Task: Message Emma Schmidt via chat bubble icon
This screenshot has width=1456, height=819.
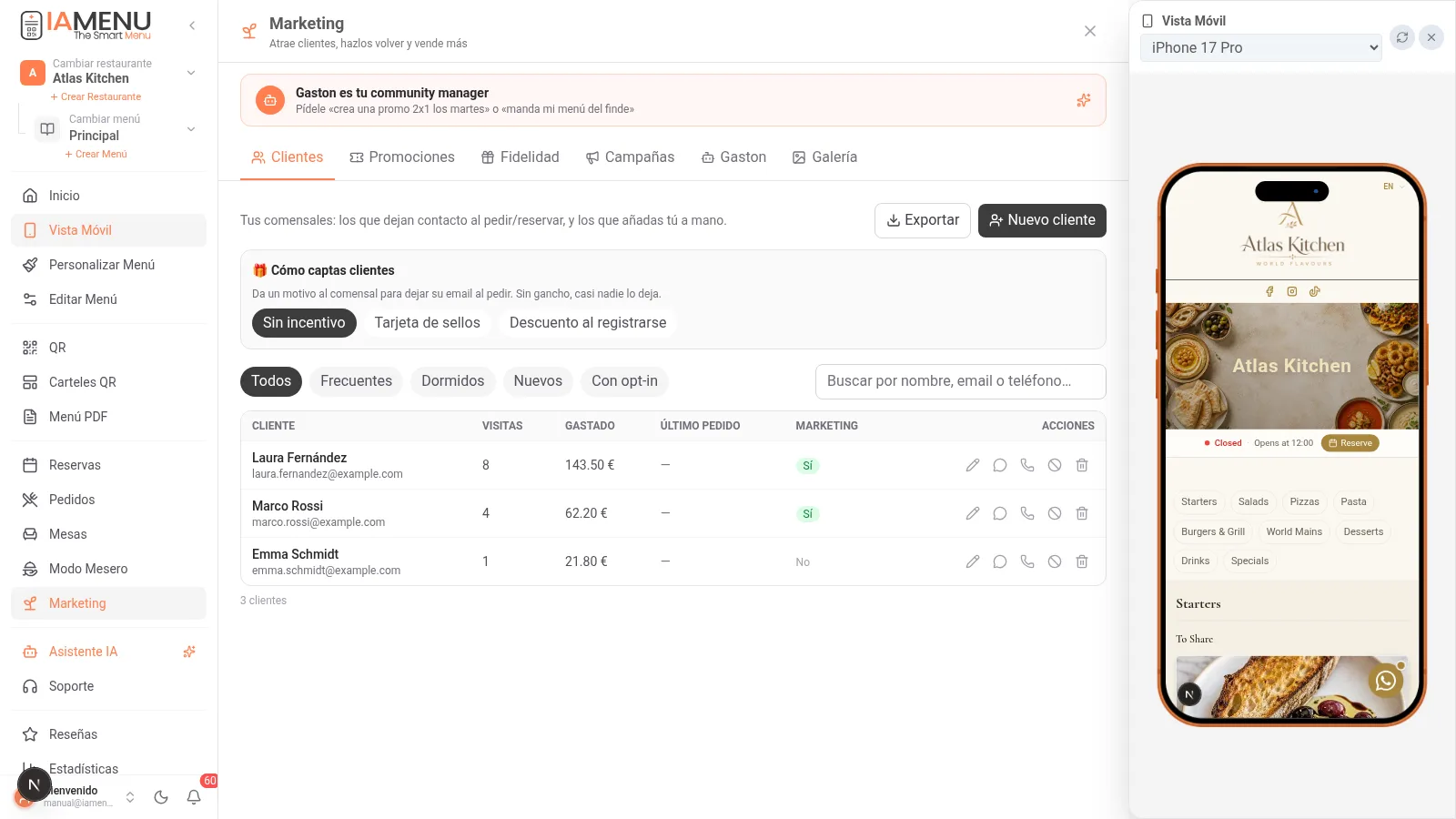Action: coord(1000,561)
